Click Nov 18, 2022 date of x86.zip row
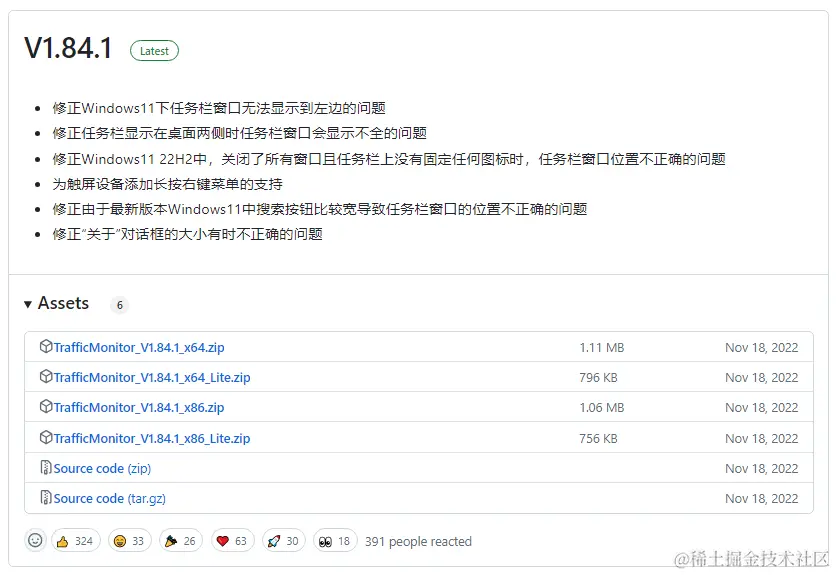The image size is (836, 575). [x=761, y=408]
